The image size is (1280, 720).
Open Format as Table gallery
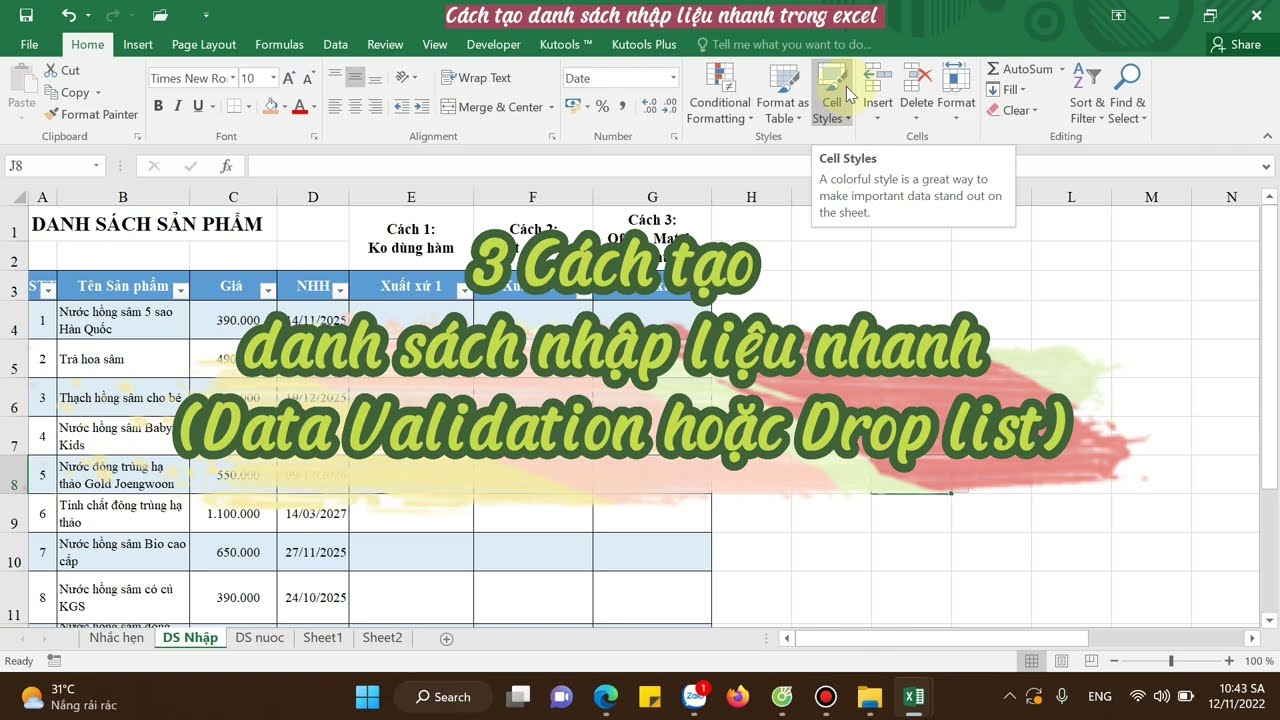coord(782,94)
